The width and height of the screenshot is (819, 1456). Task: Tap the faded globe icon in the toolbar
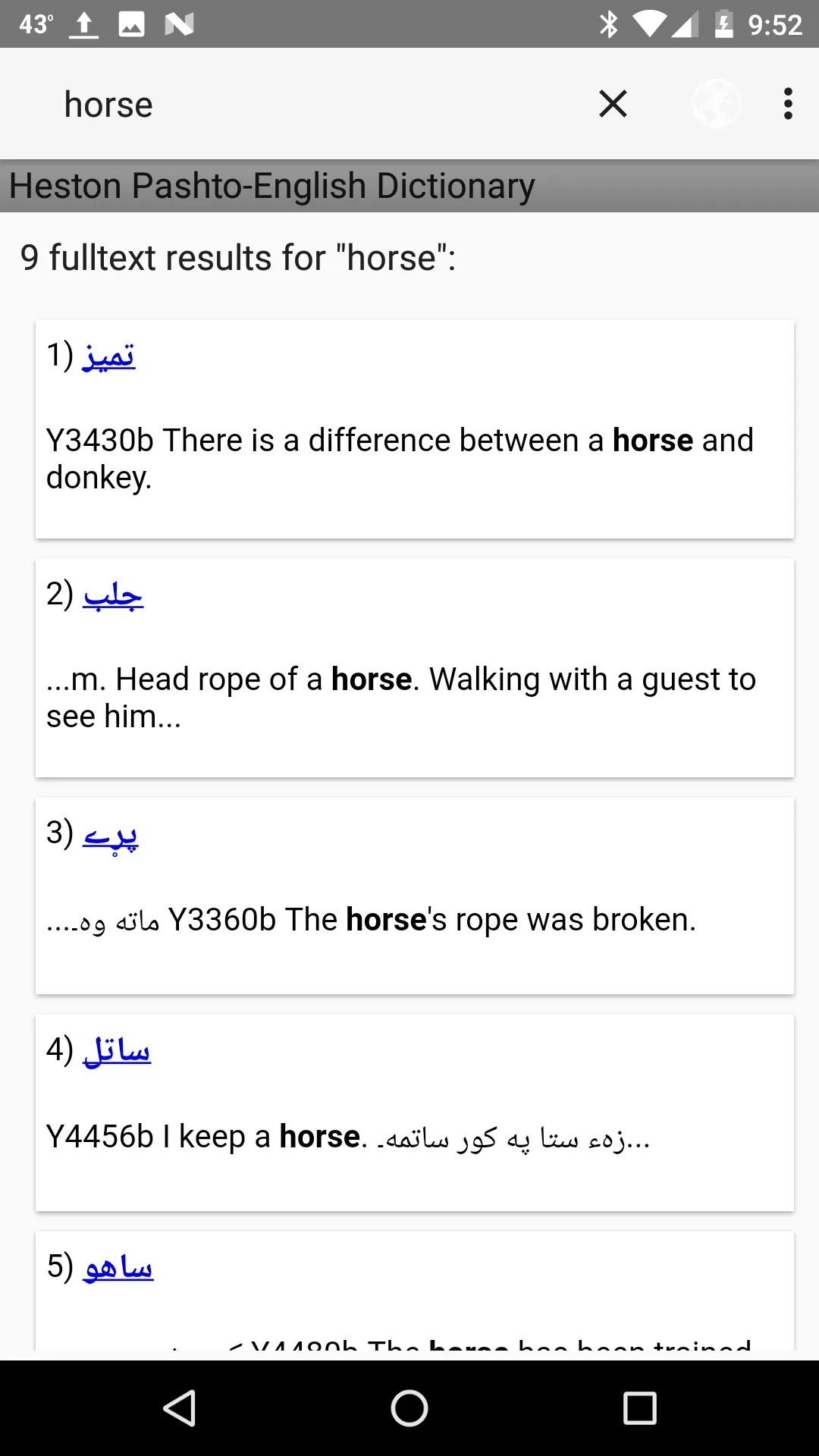(716, 104)
